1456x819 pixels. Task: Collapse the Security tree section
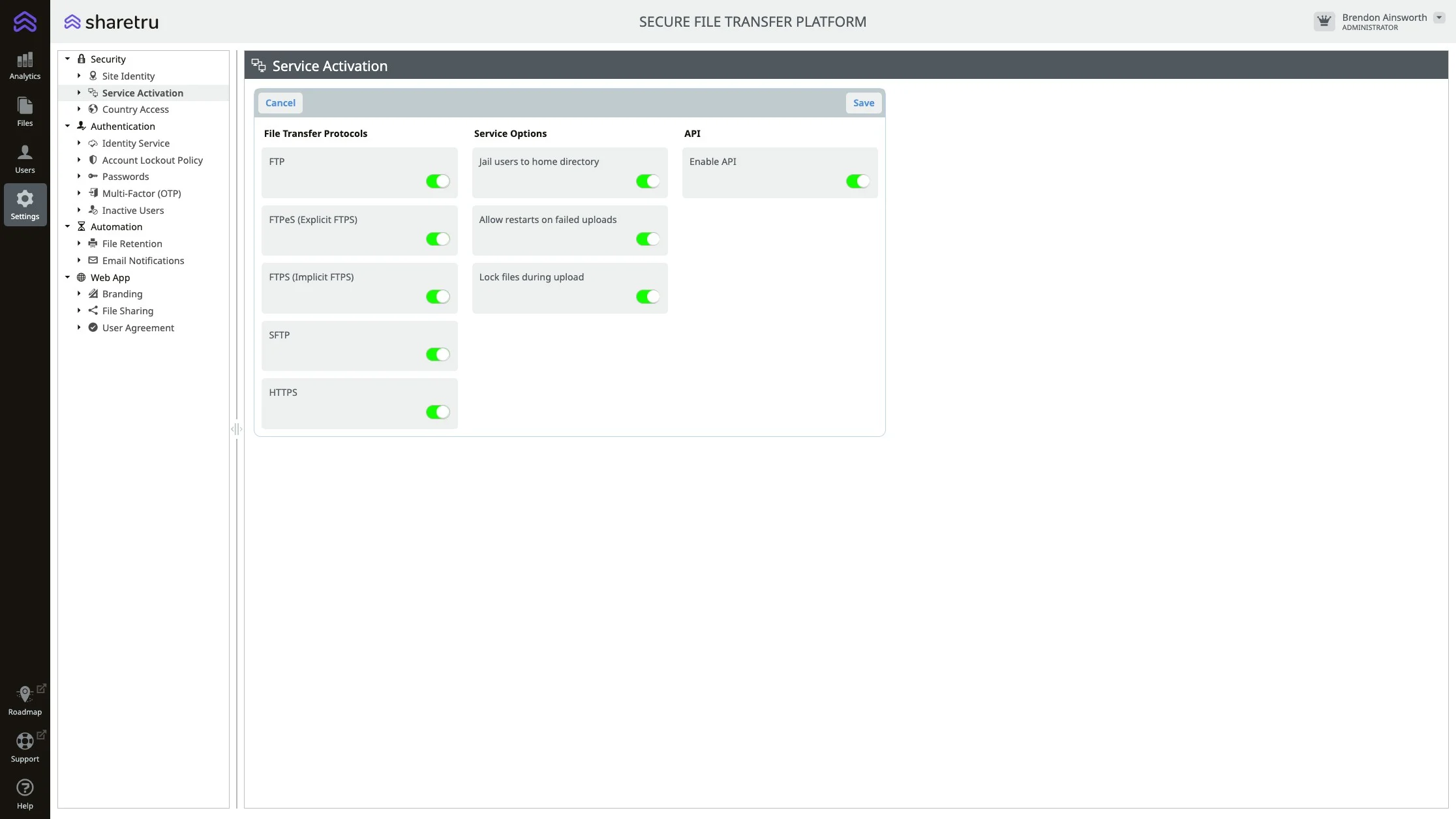67,59
